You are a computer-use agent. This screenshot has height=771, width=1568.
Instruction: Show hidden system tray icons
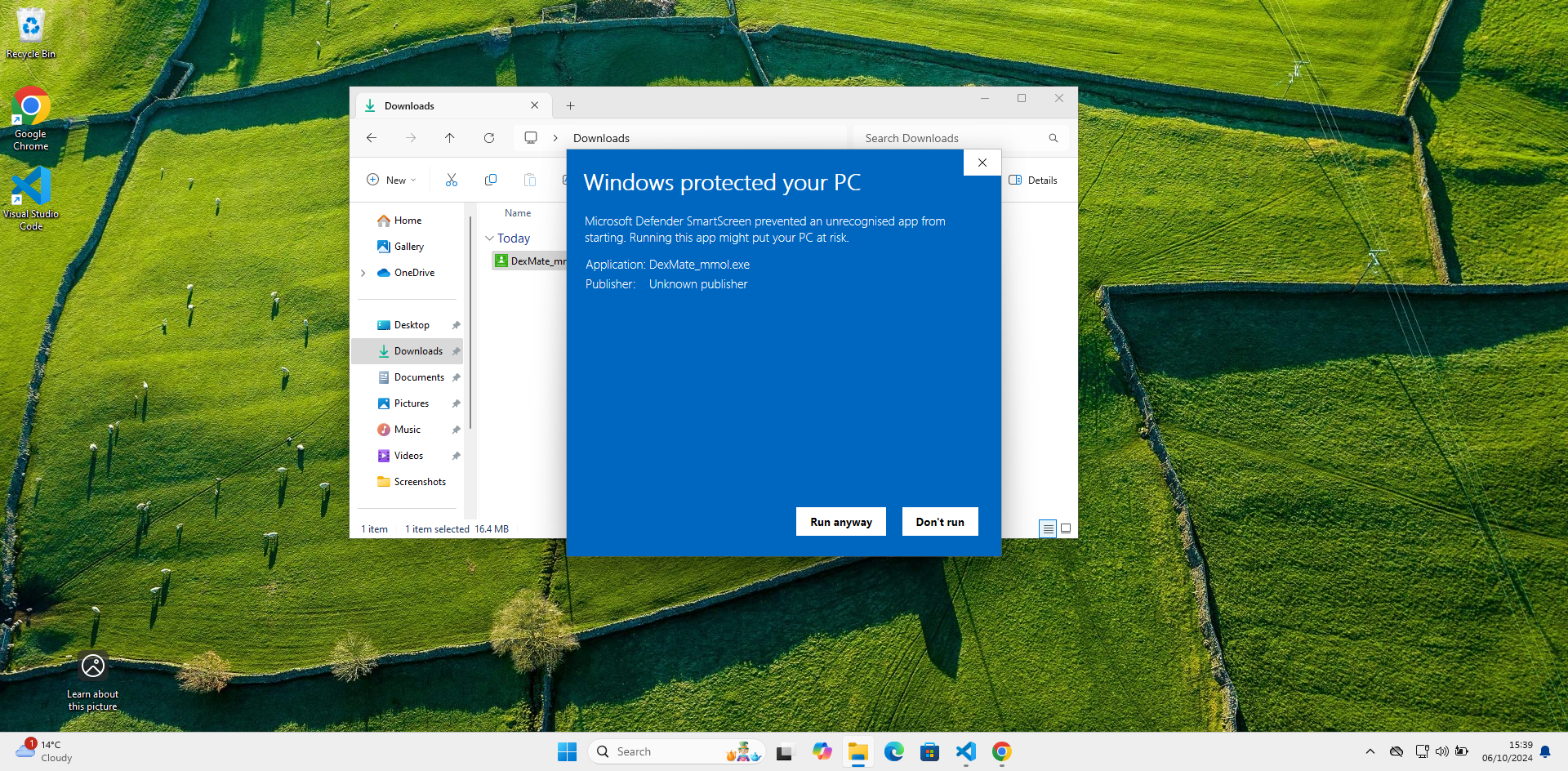coord(1370,751)
